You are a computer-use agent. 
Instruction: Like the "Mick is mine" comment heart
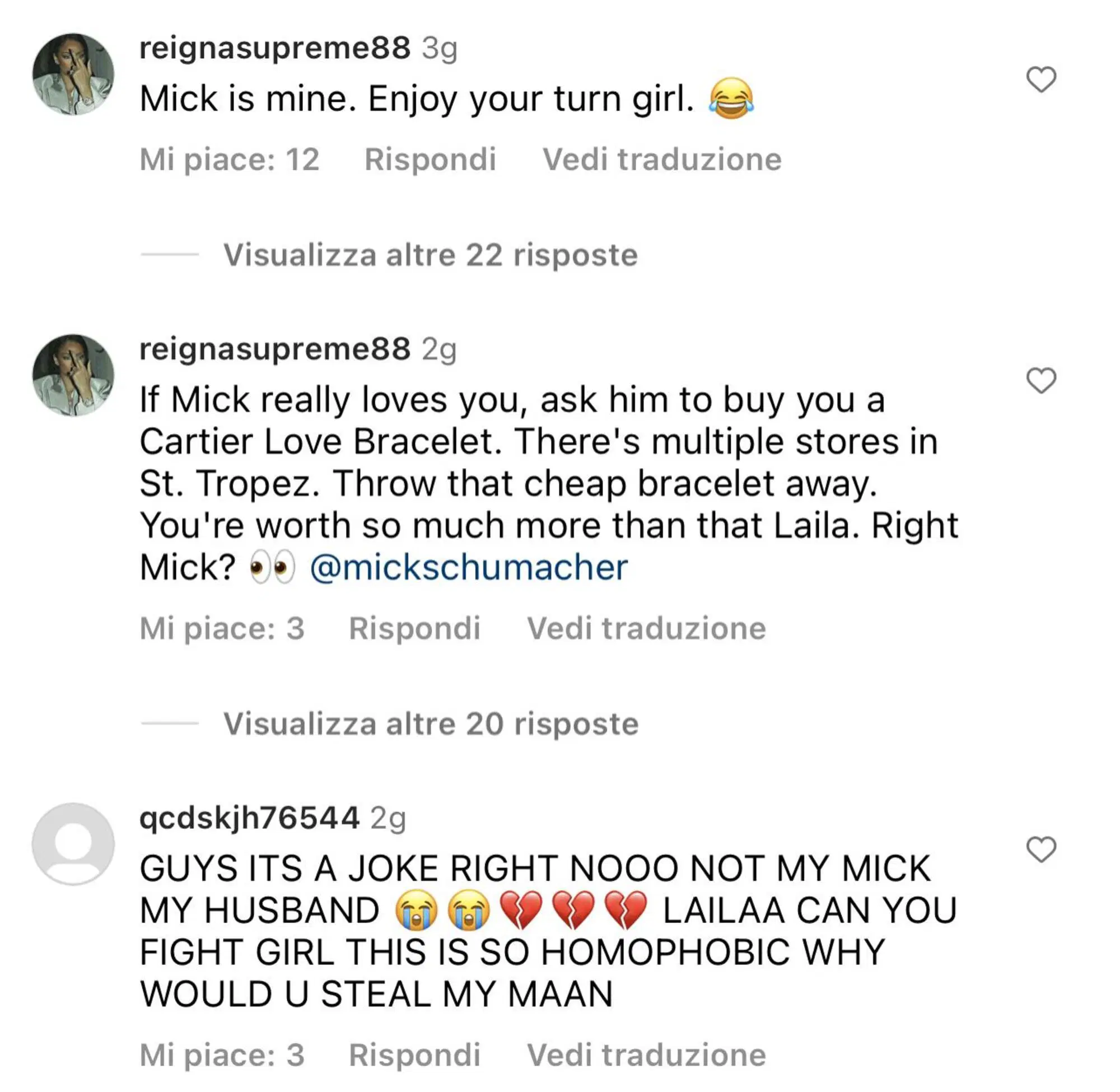(x=1040, y=79)
